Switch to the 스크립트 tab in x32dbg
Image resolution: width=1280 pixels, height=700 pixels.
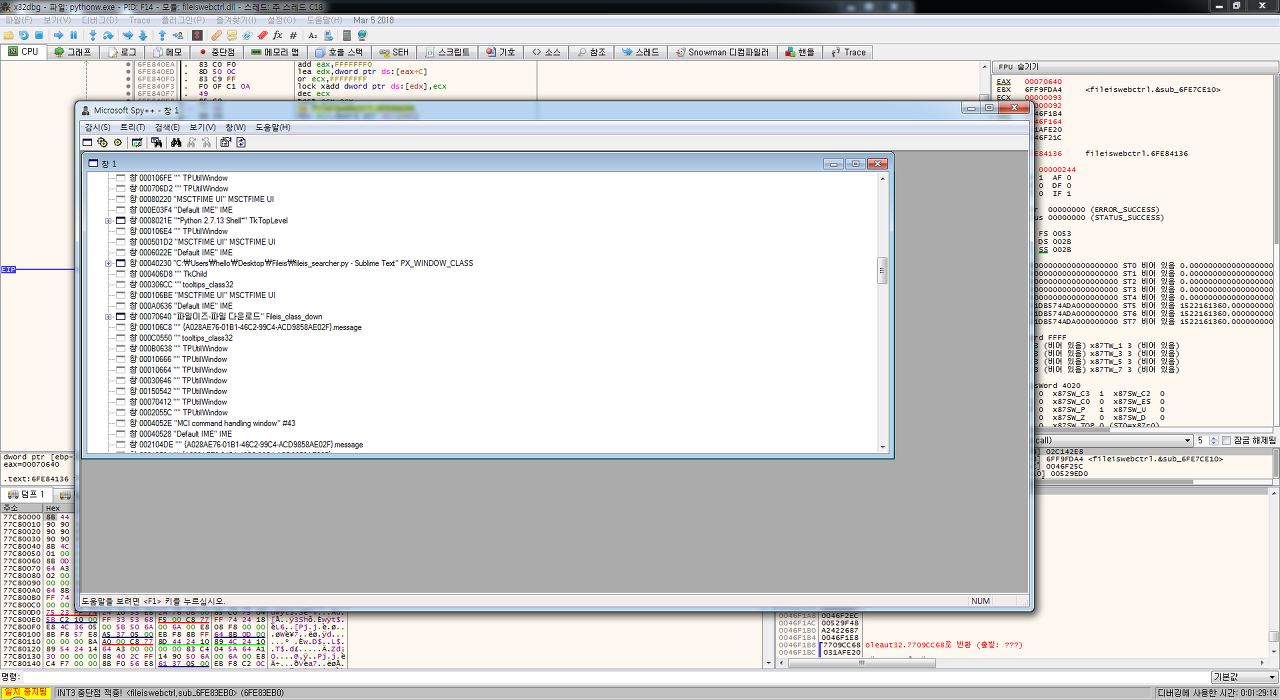click(x=446, y=51)
